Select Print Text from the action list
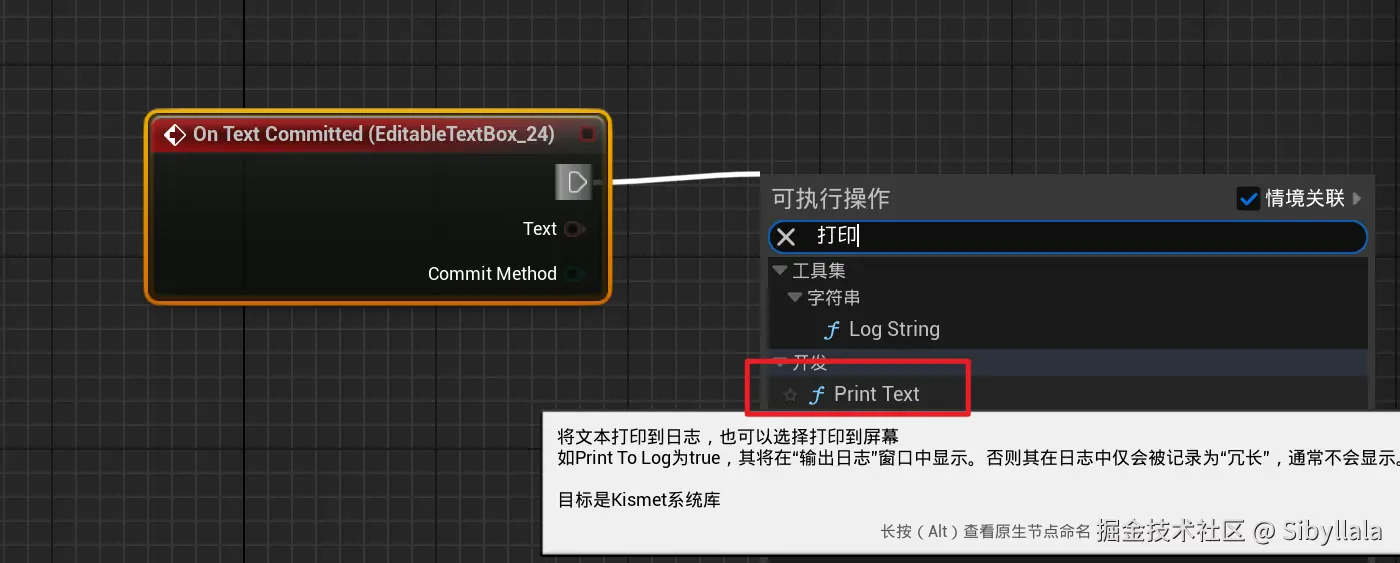The image size is (1400, 563). [x=876, y=394]
